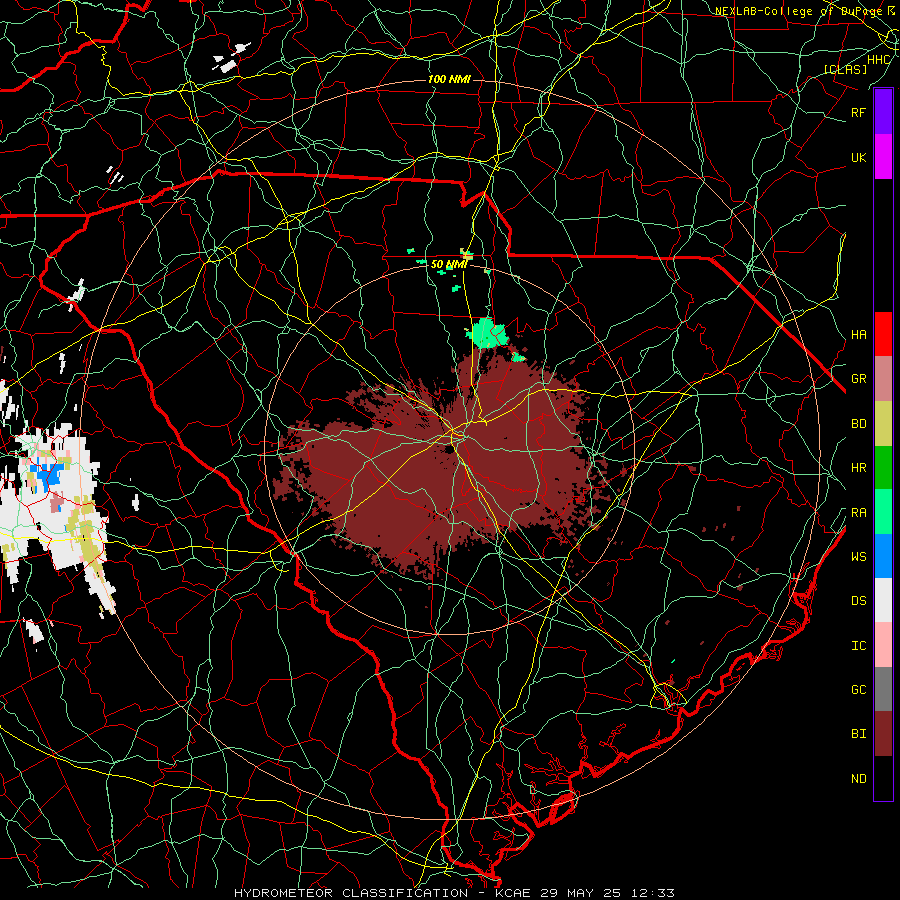This screenshot has height=900, width=900.
Task: Click the UK legend label
Action: coord(858,157)
